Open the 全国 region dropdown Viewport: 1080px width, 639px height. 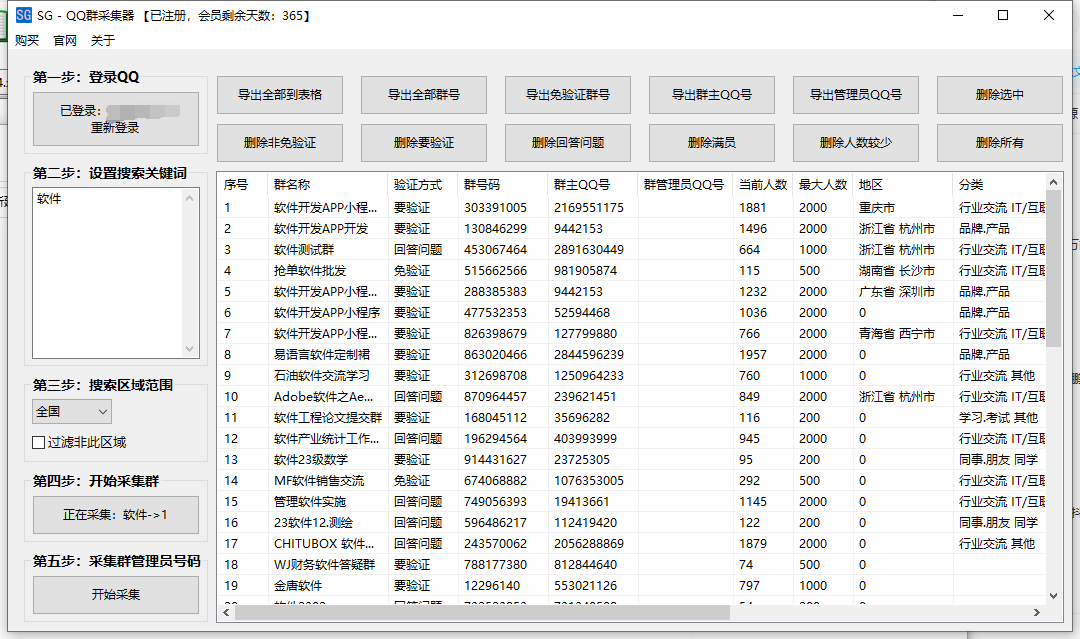tap(72, 412)
